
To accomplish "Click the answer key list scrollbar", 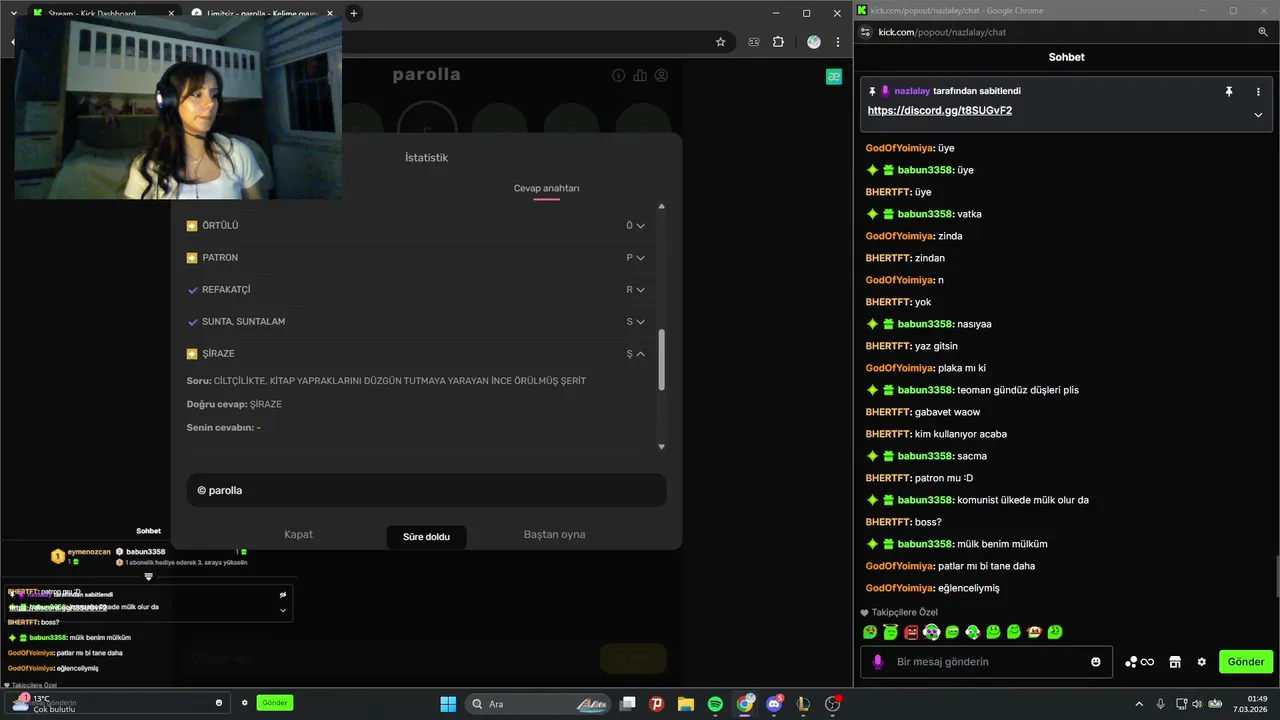I will (661, 360).
